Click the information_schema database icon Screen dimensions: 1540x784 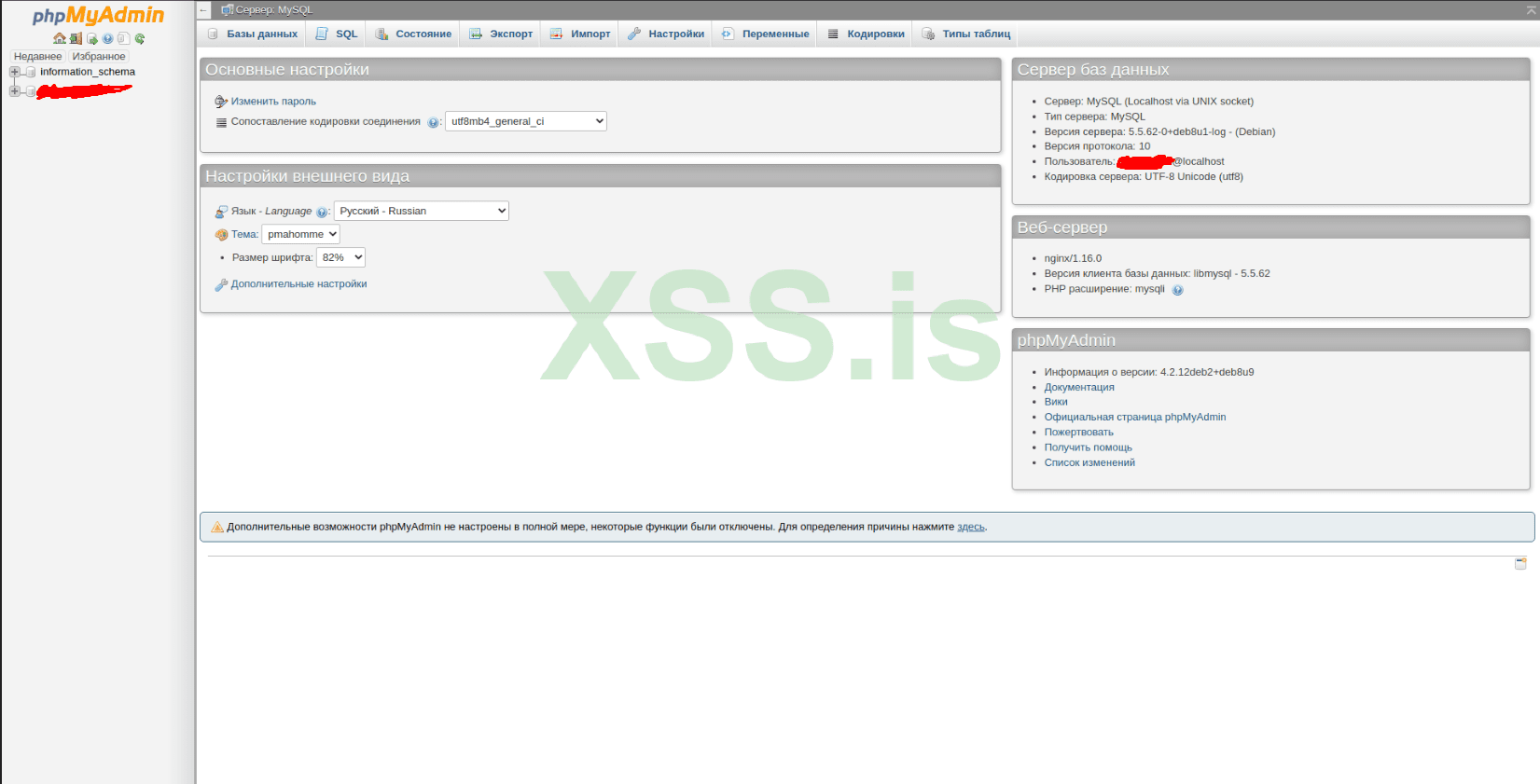click(31, 72)
